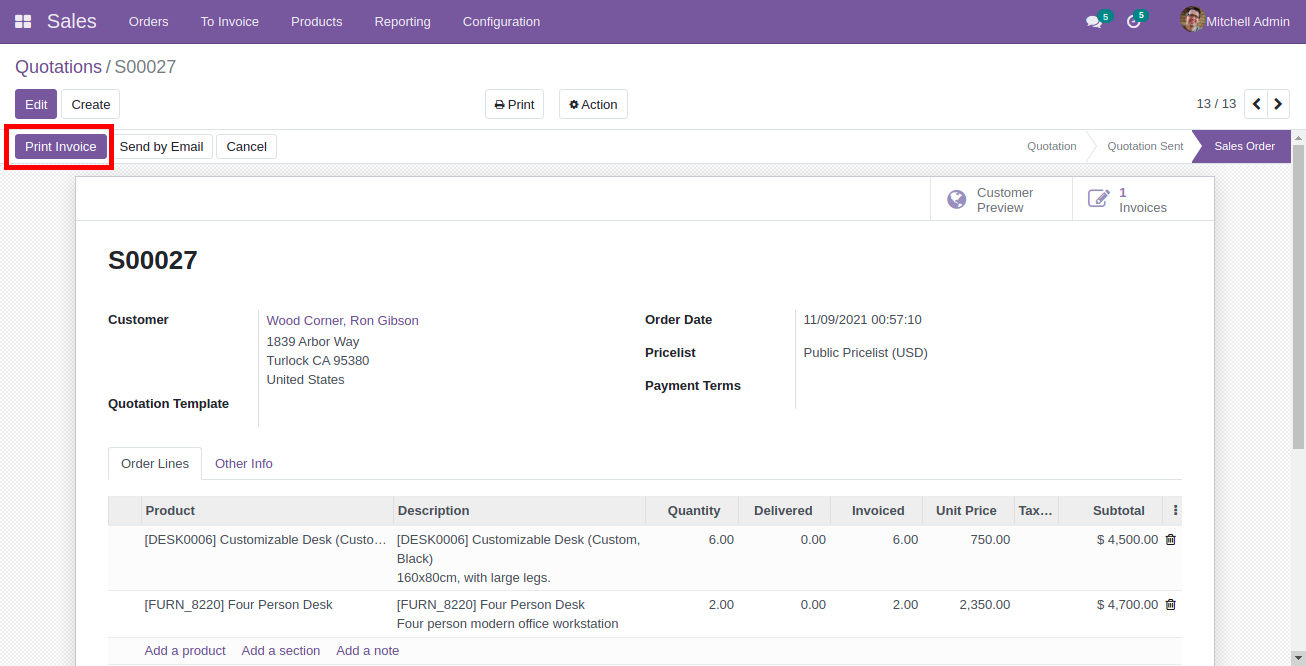The image size is (1306, 666).
Task: Switch to the Other Info tab
Action: click(x=244, y=463)
